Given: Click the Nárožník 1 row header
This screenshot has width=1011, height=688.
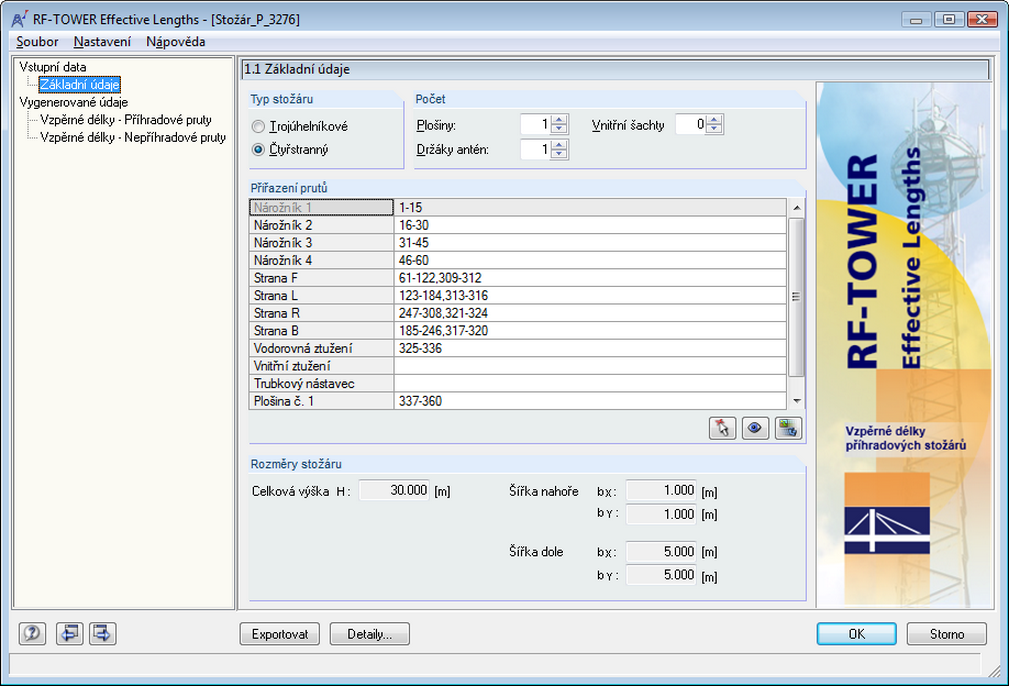Looking at the screenshot, I should pyautogui.click(x=321, y=208).
